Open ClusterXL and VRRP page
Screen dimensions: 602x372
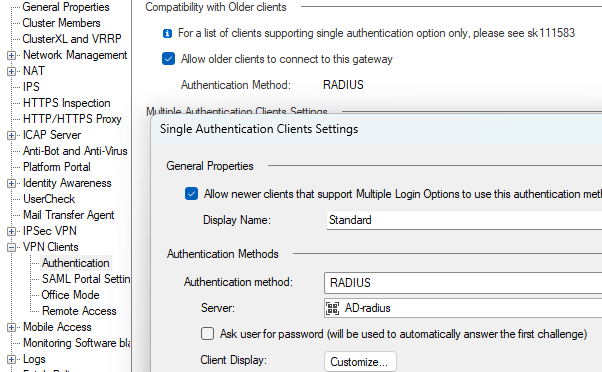(x=72, y=39)
